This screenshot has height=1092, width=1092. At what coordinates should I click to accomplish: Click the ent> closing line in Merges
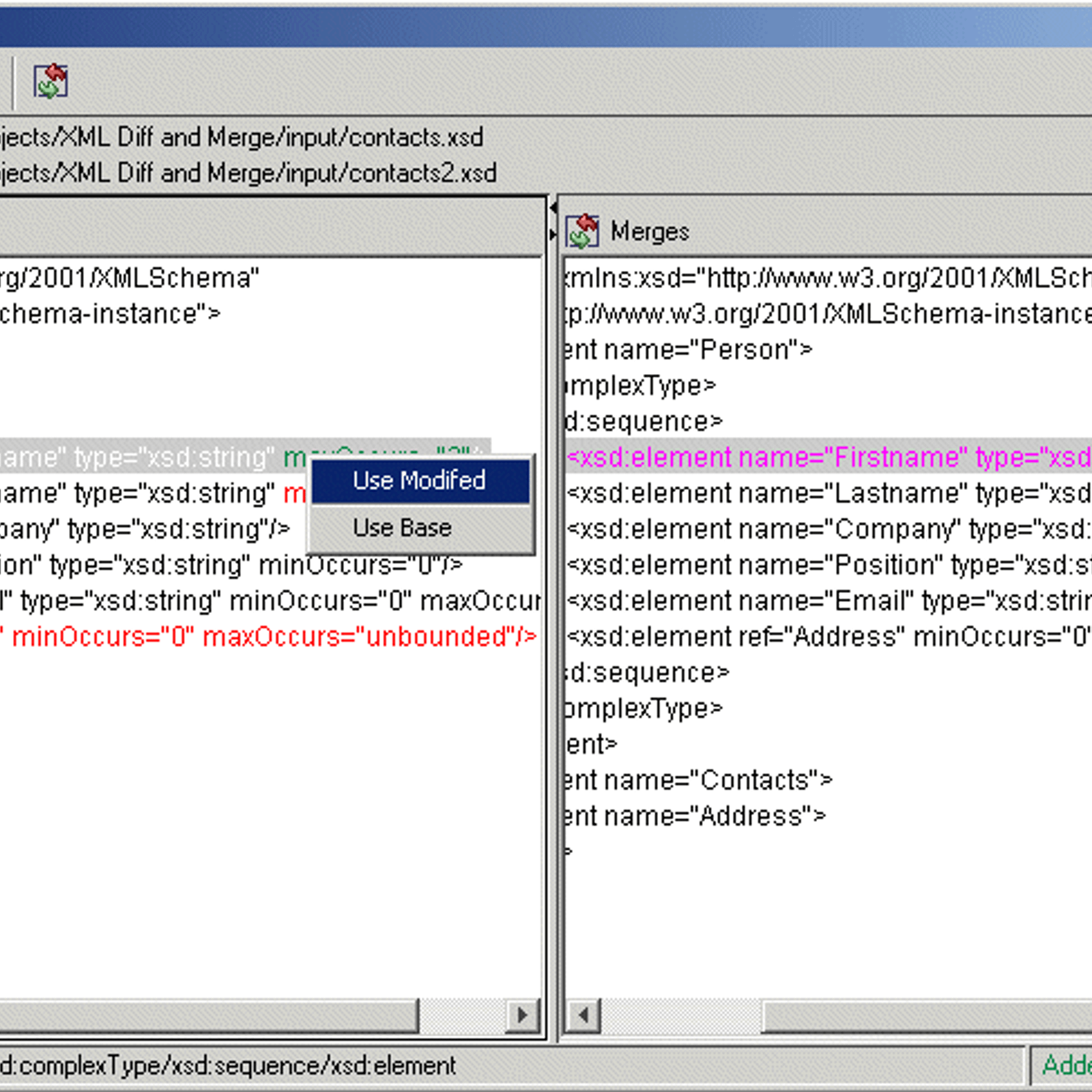pos(591,744)
